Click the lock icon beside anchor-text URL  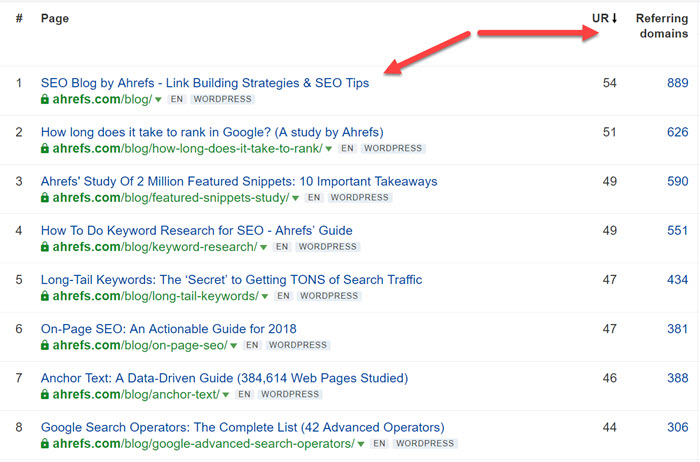pyautogui.click(x=45, y=394)
